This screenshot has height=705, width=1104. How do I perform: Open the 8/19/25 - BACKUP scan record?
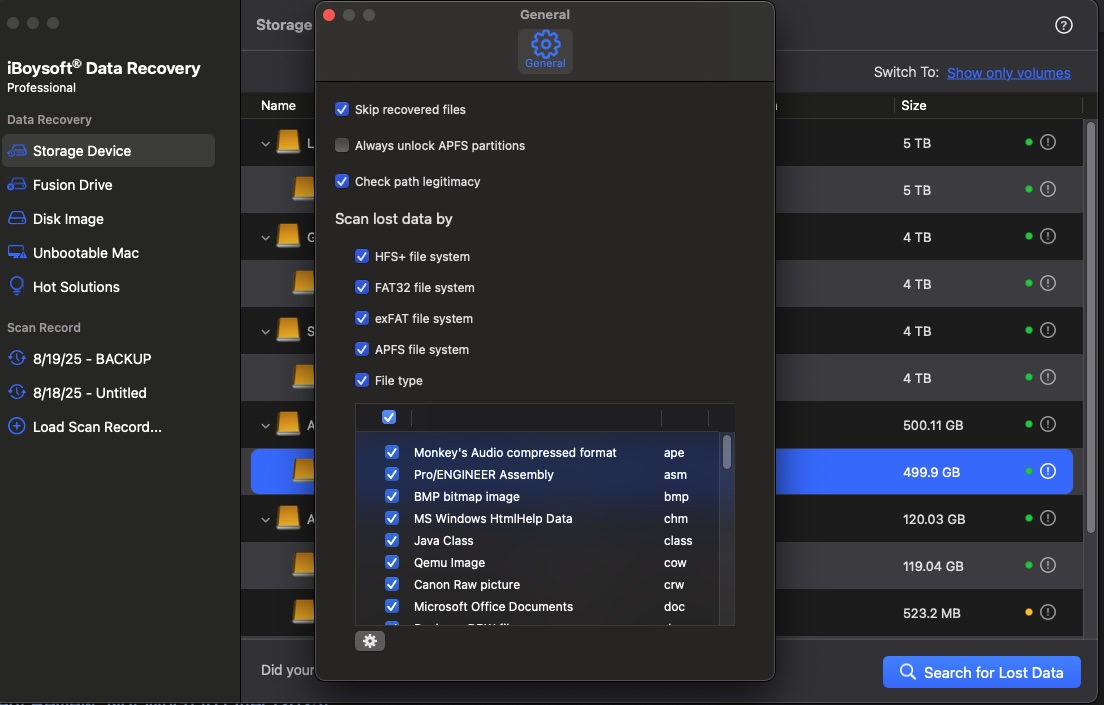[x=92, y=359]
